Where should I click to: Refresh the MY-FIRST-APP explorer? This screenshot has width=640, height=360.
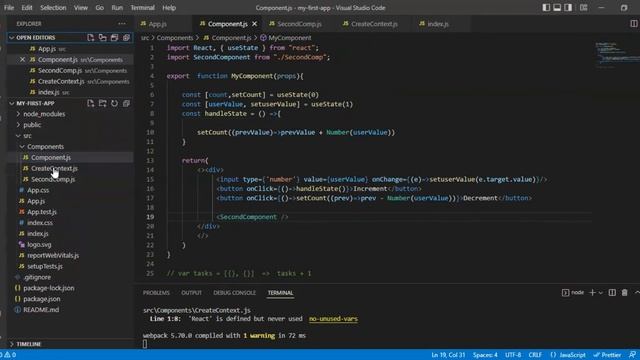pyautogui.click(x=114, y=103)
